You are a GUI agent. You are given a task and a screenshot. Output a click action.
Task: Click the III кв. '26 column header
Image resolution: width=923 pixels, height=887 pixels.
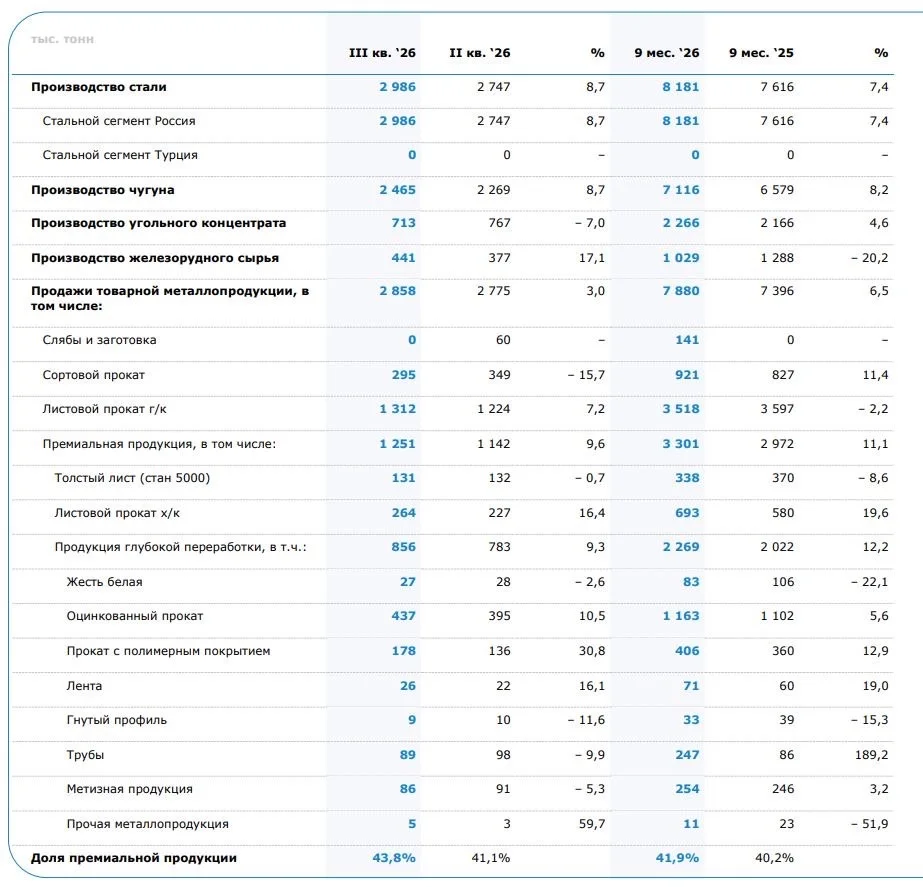(382, 53)
